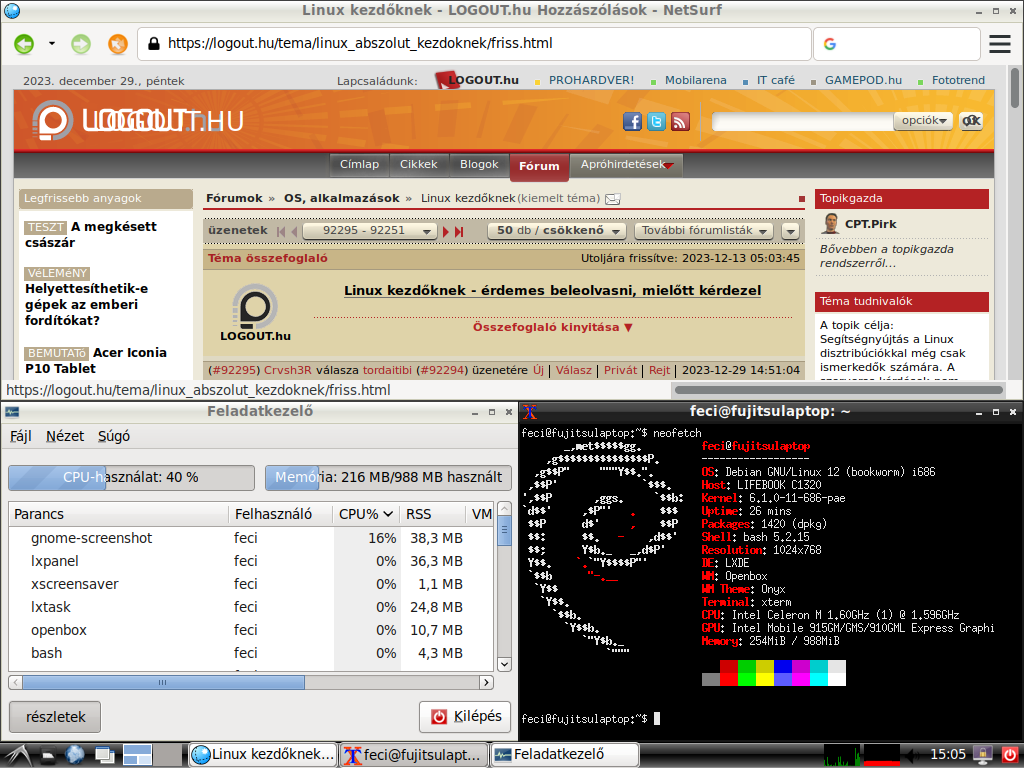Open the RSS feed icon
This screenshot has height=768, width=1024.
click(680, 121)
